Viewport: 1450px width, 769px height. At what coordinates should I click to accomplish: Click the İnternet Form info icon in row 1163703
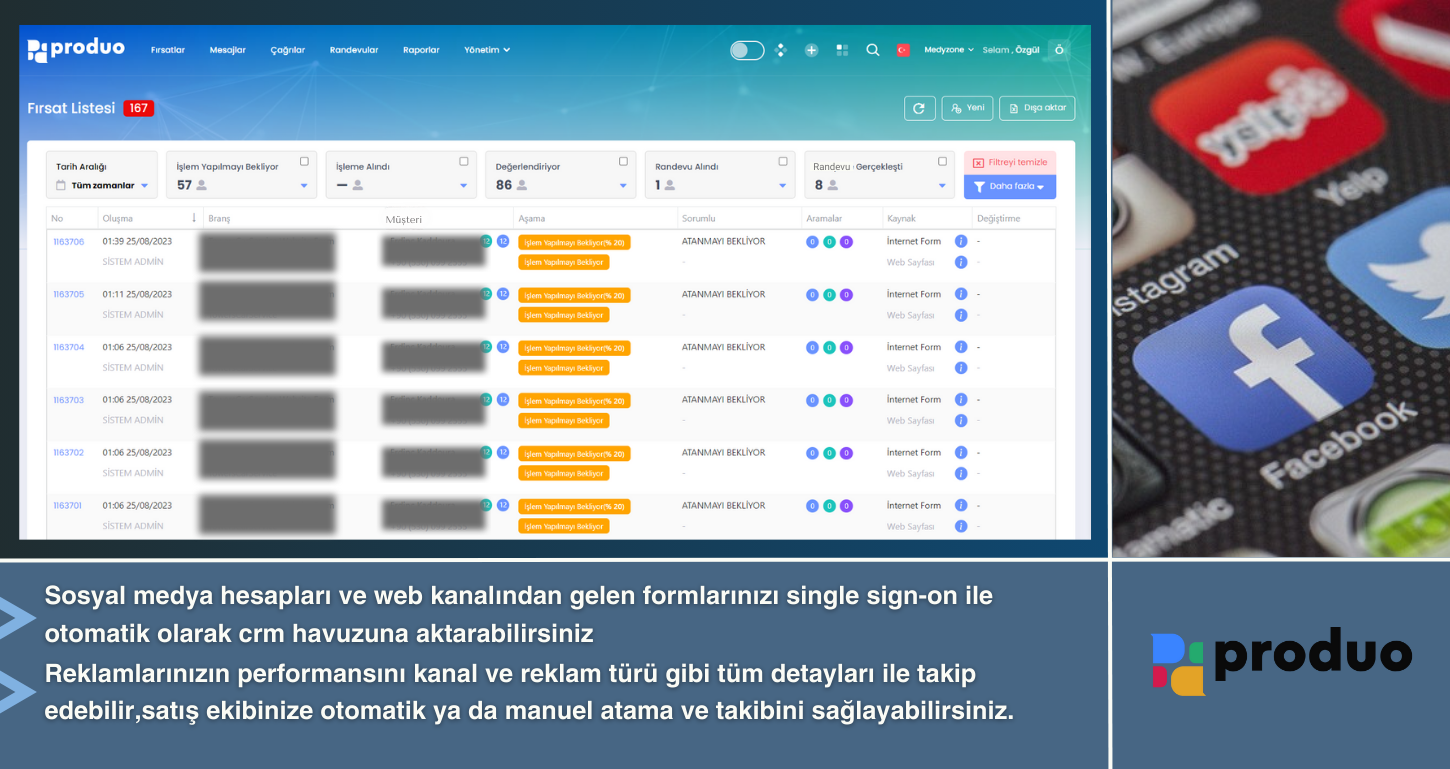pyautogui.click(x=961, y=400)
